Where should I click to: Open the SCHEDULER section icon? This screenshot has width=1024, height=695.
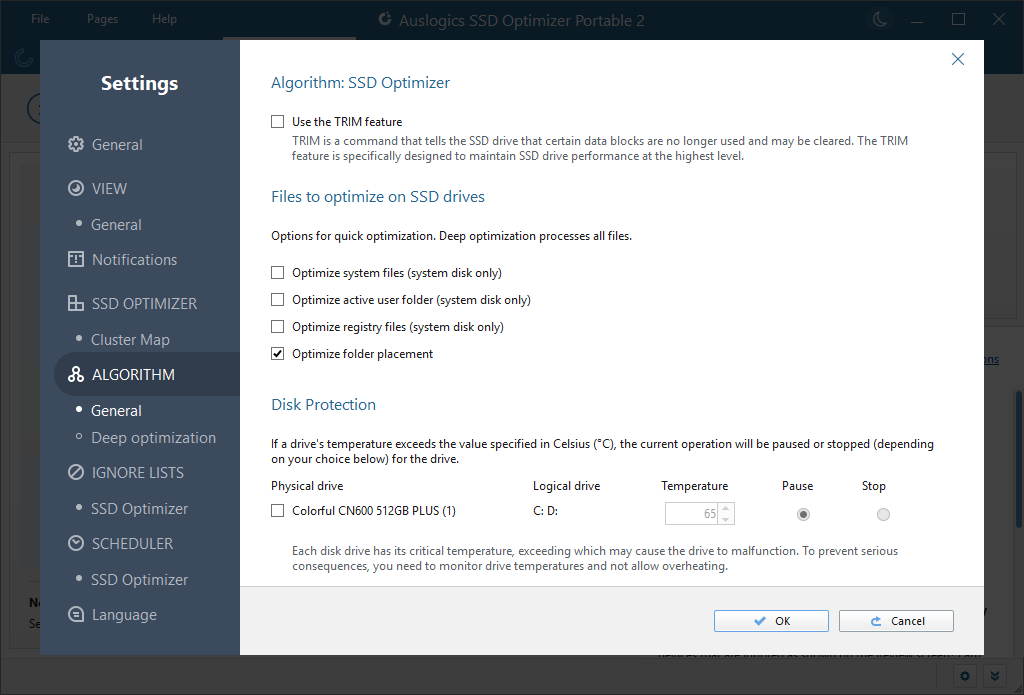pyautogui.click(x=75, y=543)
